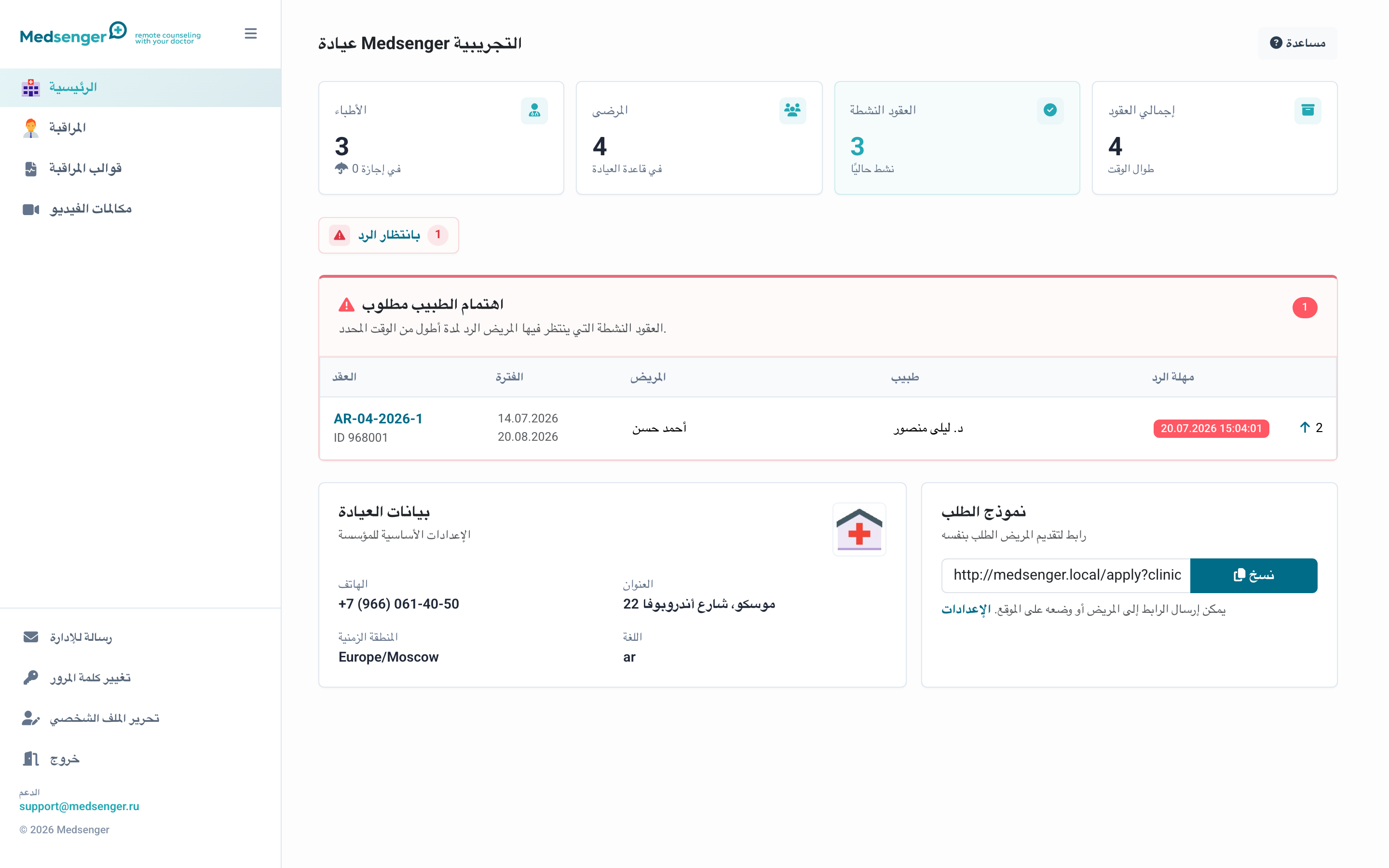Open the العقود النشطة active contracts card
Image resolution: width=1389 pixels, height=868 pixels.
coord(957,138)
